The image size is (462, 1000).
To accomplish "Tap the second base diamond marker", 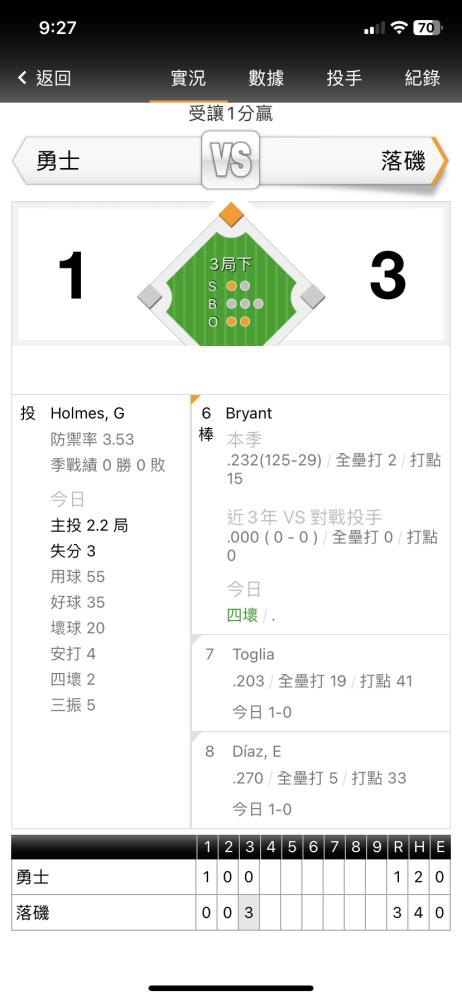I will (231, 214).
